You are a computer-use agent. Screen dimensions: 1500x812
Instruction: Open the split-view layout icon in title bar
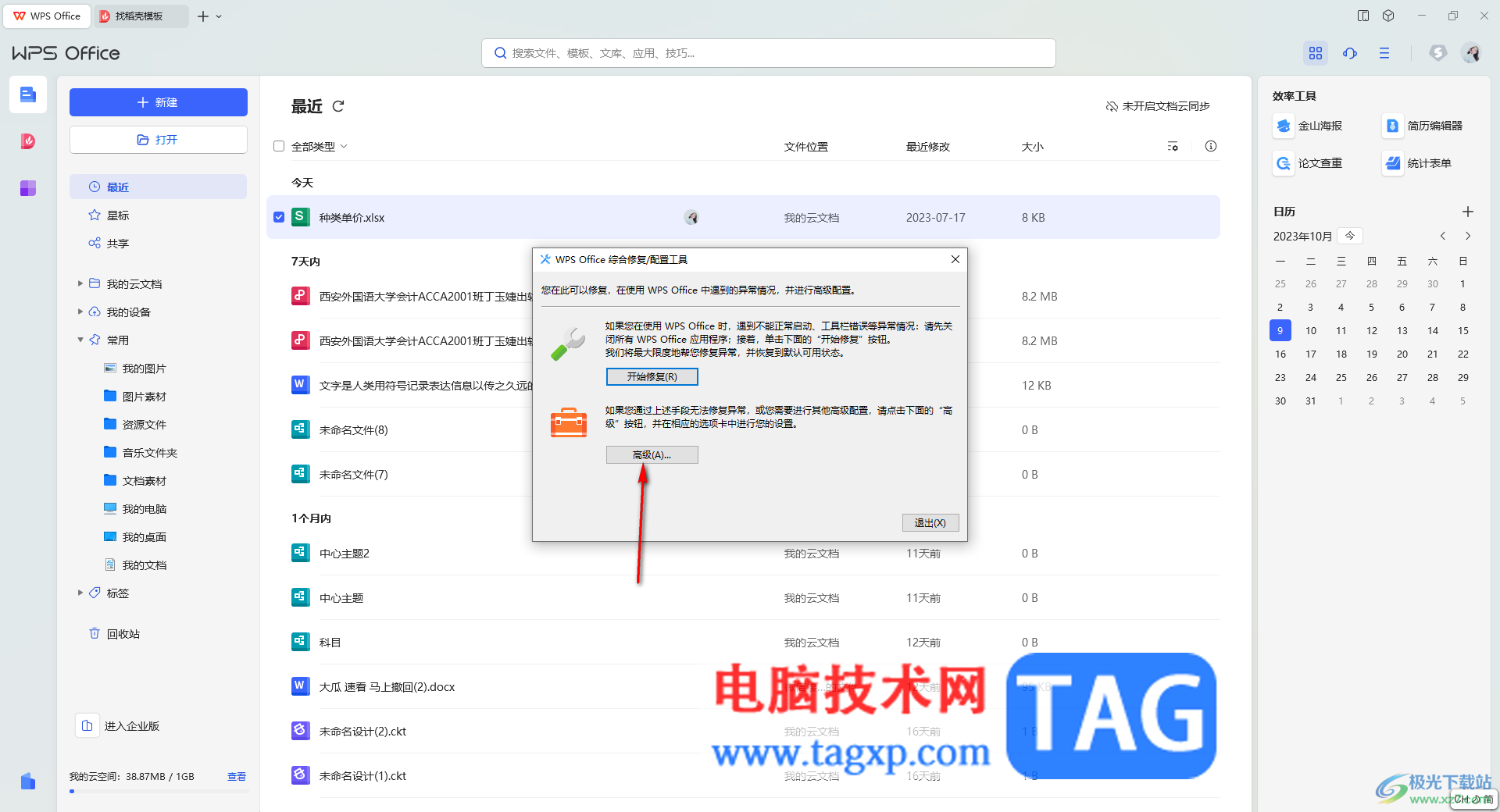(1363, 16)
